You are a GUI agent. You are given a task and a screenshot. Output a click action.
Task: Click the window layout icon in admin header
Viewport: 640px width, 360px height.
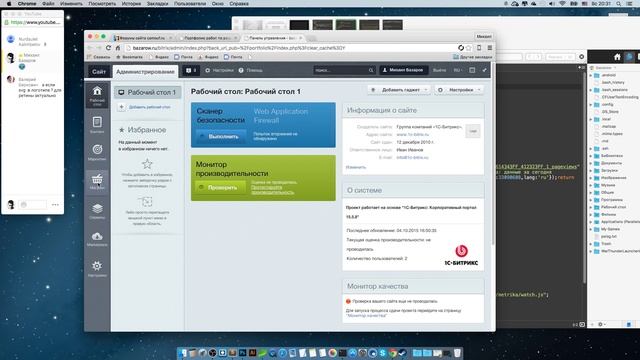[472, 70]
